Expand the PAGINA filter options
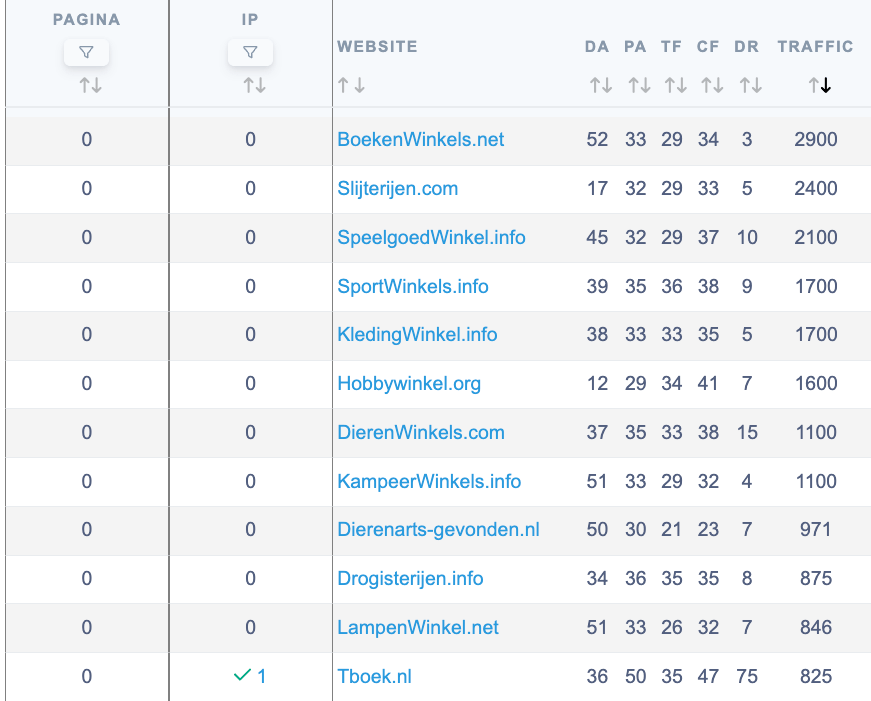Viewport: 871px width, 701px height. (x=86, y=52)
